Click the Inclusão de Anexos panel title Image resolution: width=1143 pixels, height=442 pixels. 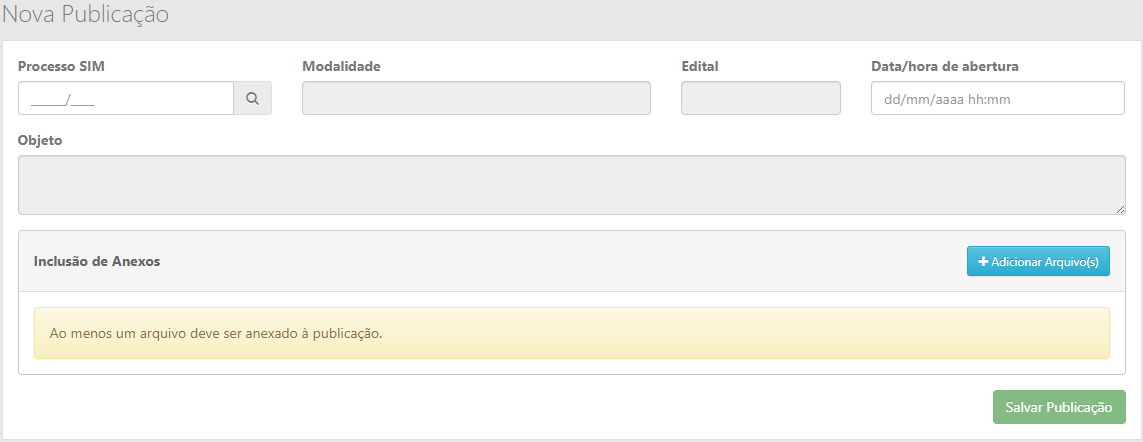[x=97, y=262]
